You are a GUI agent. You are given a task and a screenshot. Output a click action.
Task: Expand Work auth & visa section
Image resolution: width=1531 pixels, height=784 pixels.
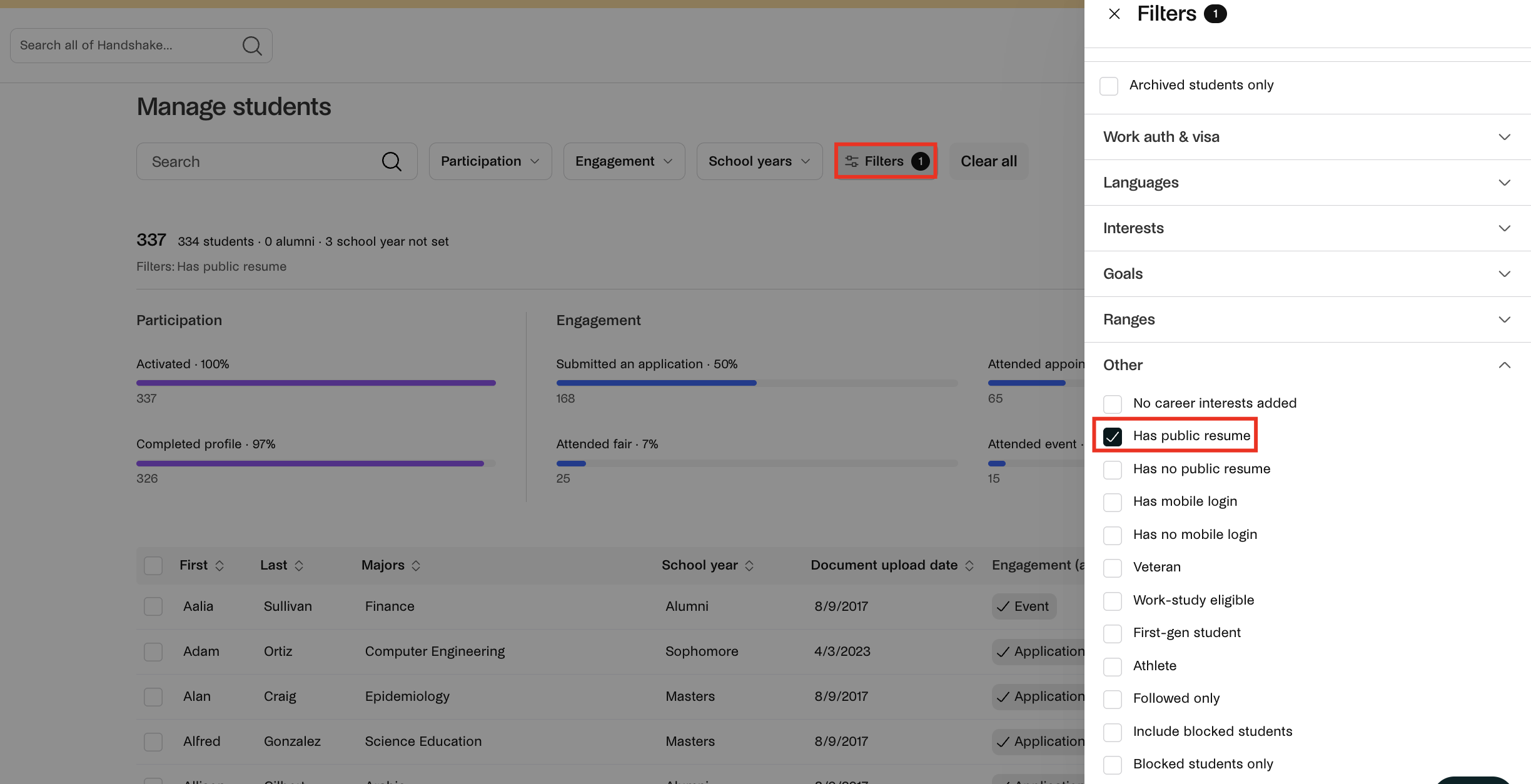tap(1307, 137)
